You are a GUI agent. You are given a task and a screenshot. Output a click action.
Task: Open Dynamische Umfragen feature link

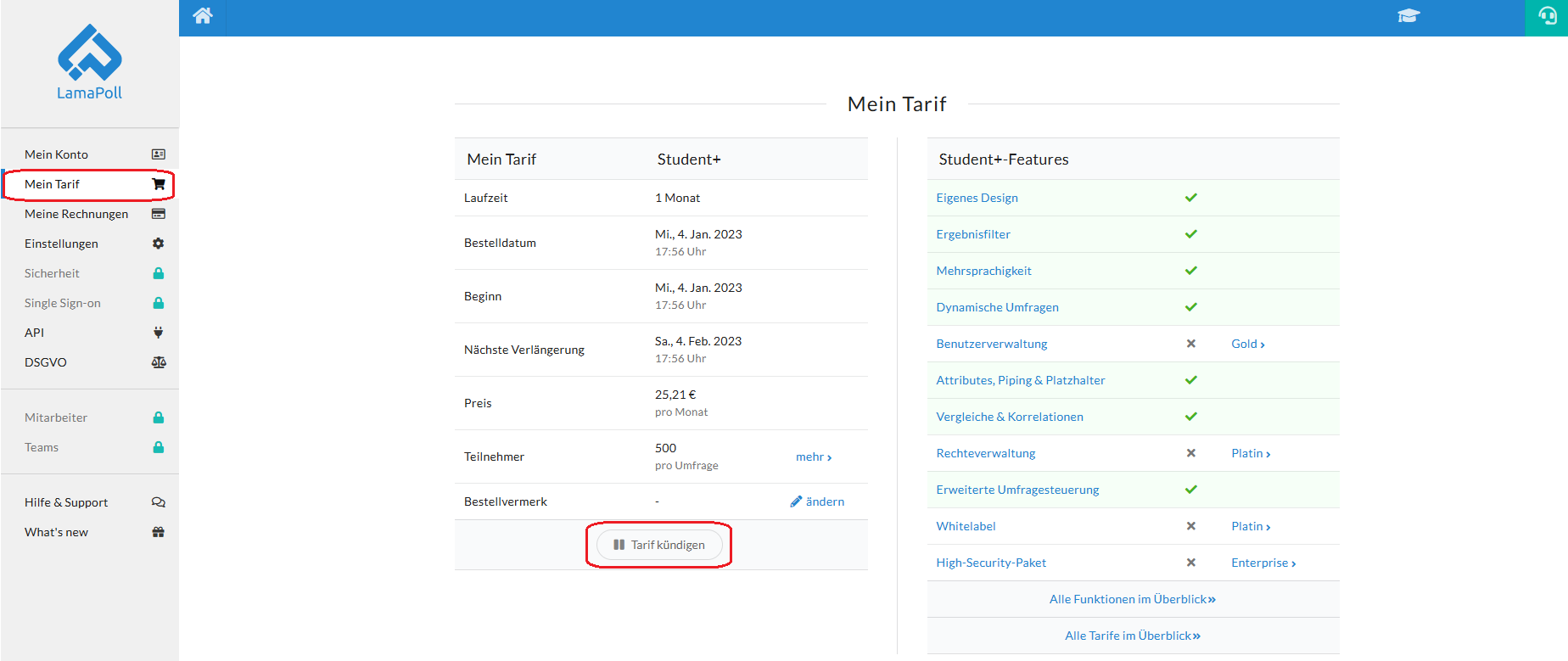(x=997, y=307)
